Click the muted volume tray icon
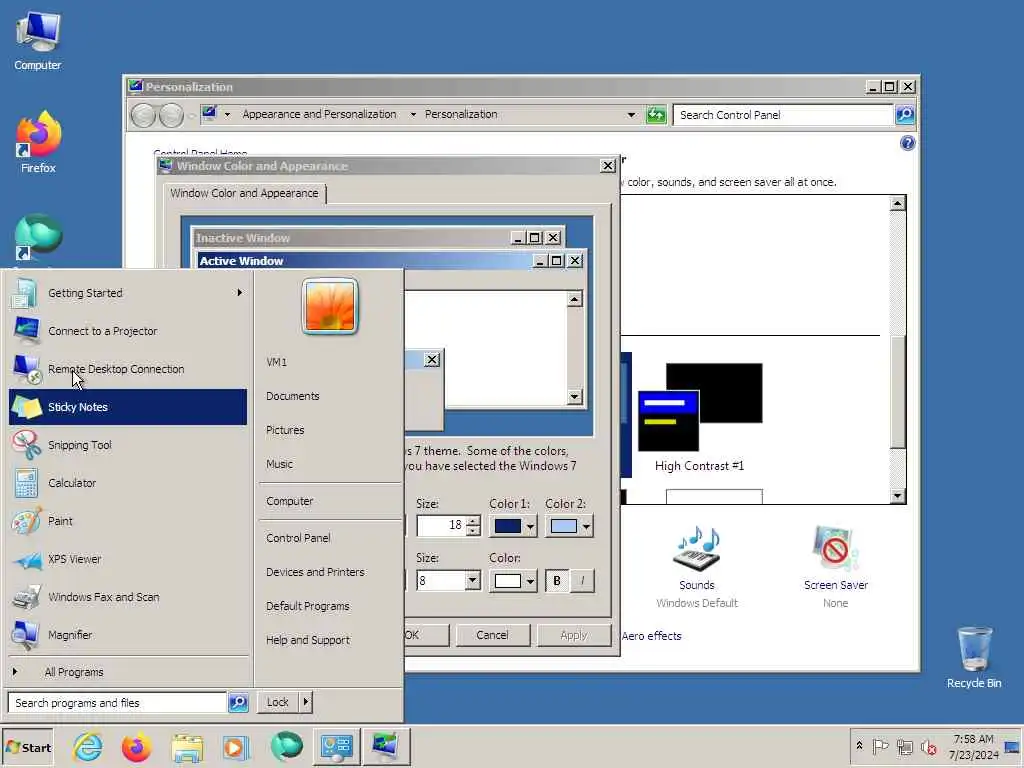Screen dimensions: 1024x768 click(x=928, y=746)
